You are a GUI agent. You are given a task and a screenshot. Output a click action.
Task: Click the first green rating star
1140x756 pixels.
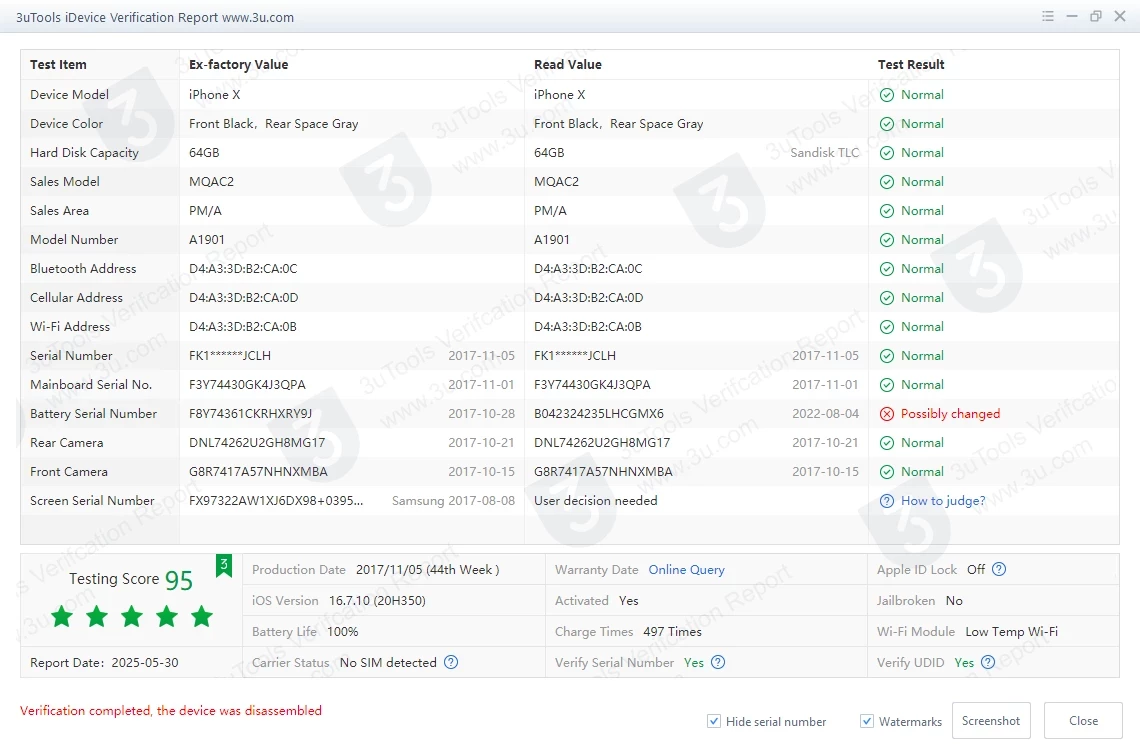click(x=63, y=616)
